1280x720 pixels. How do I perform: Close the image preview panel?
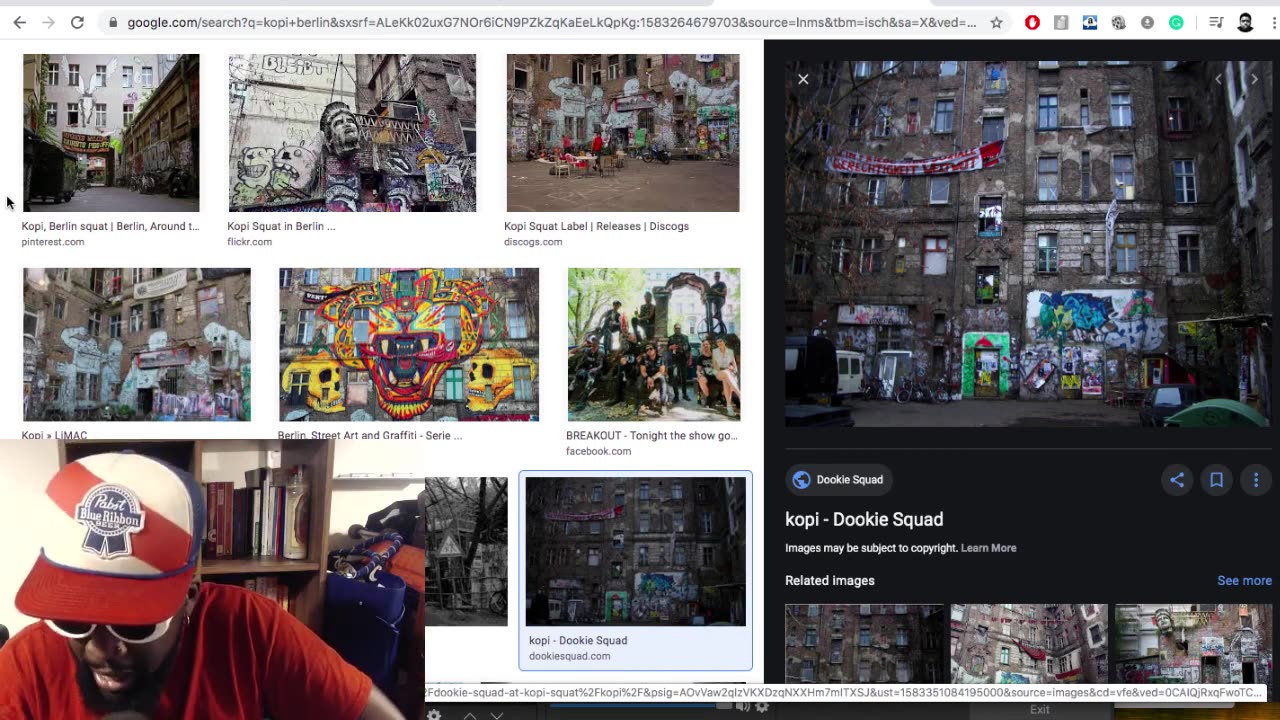(x=803, y=79)
